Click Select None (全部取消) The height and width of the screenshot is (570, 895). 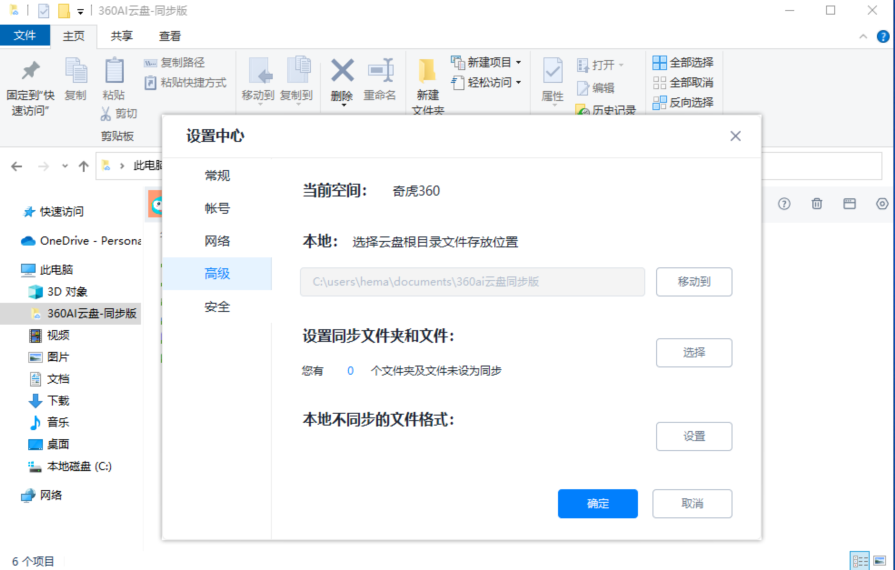[x=683, y=83]
